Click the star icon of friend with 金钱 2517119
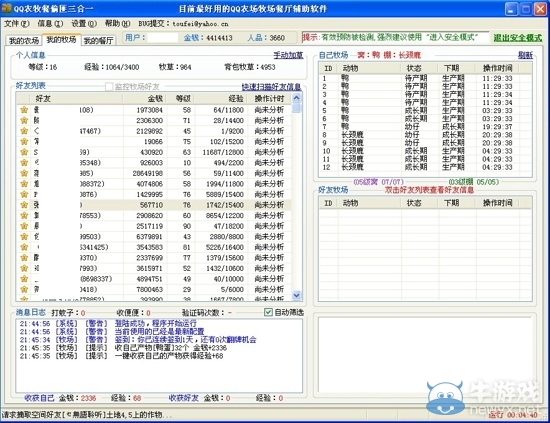Viewport: 550px width, 423px height. coord(24,226)
